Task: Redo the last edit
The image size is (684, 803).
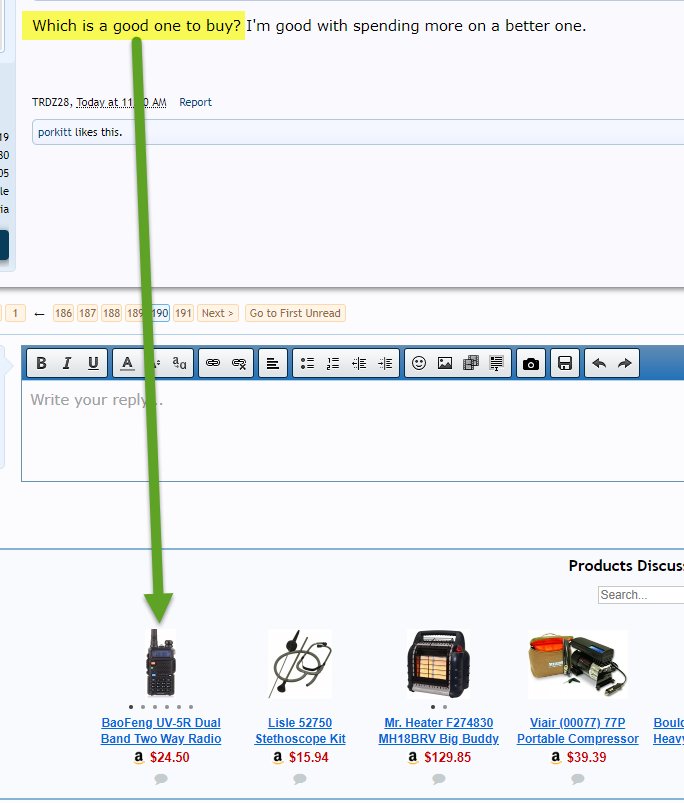Action: coord(625,363)
